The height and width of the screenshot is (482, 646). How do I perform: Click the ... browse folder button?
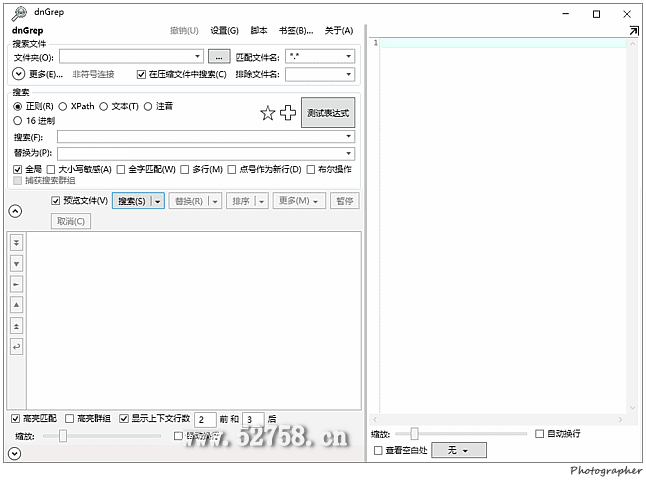[219, 56]
